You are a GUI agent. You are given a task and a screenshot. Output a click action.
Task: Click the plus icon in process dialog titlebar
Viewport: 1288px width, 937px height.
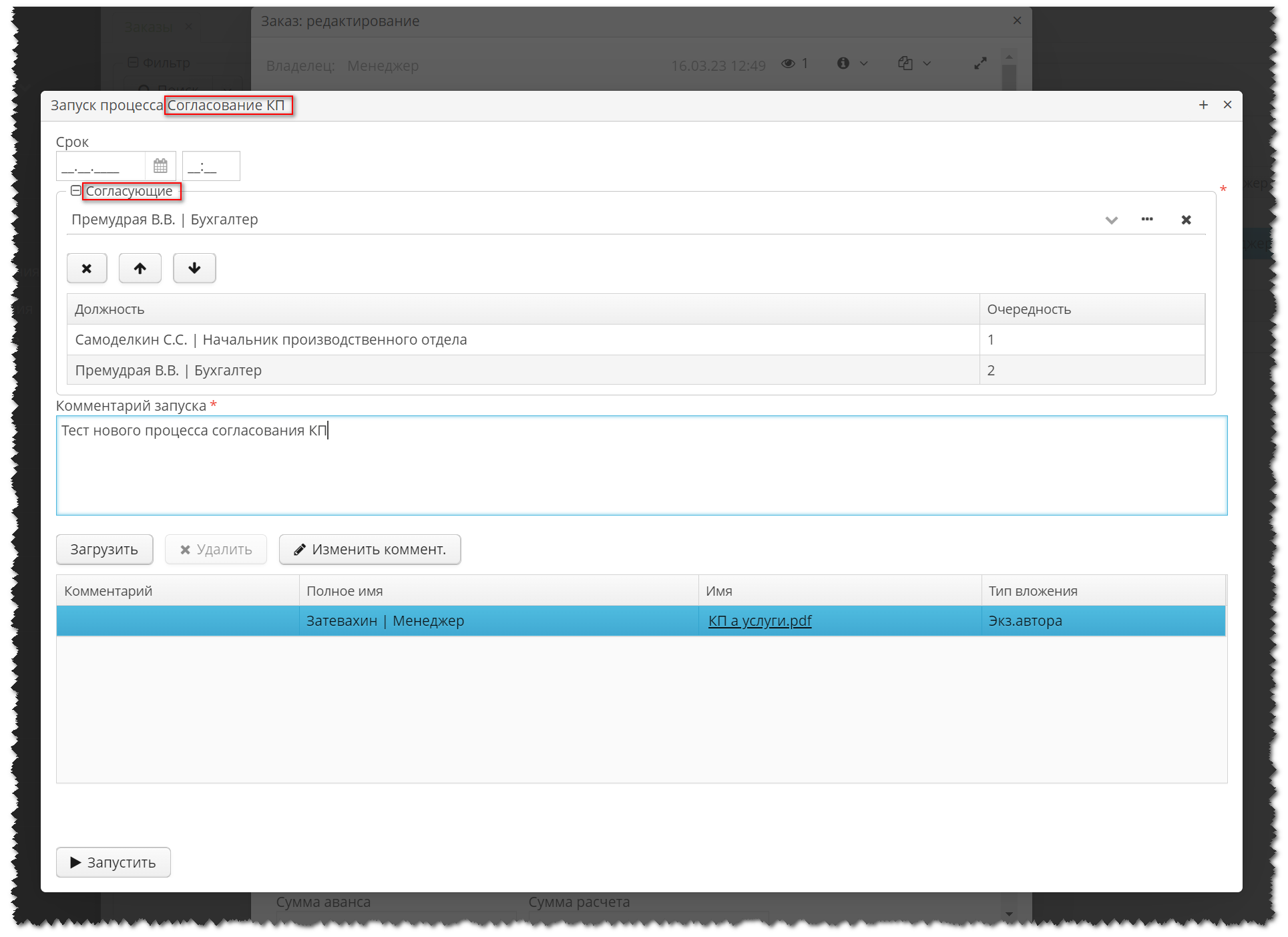point(1203,105)
